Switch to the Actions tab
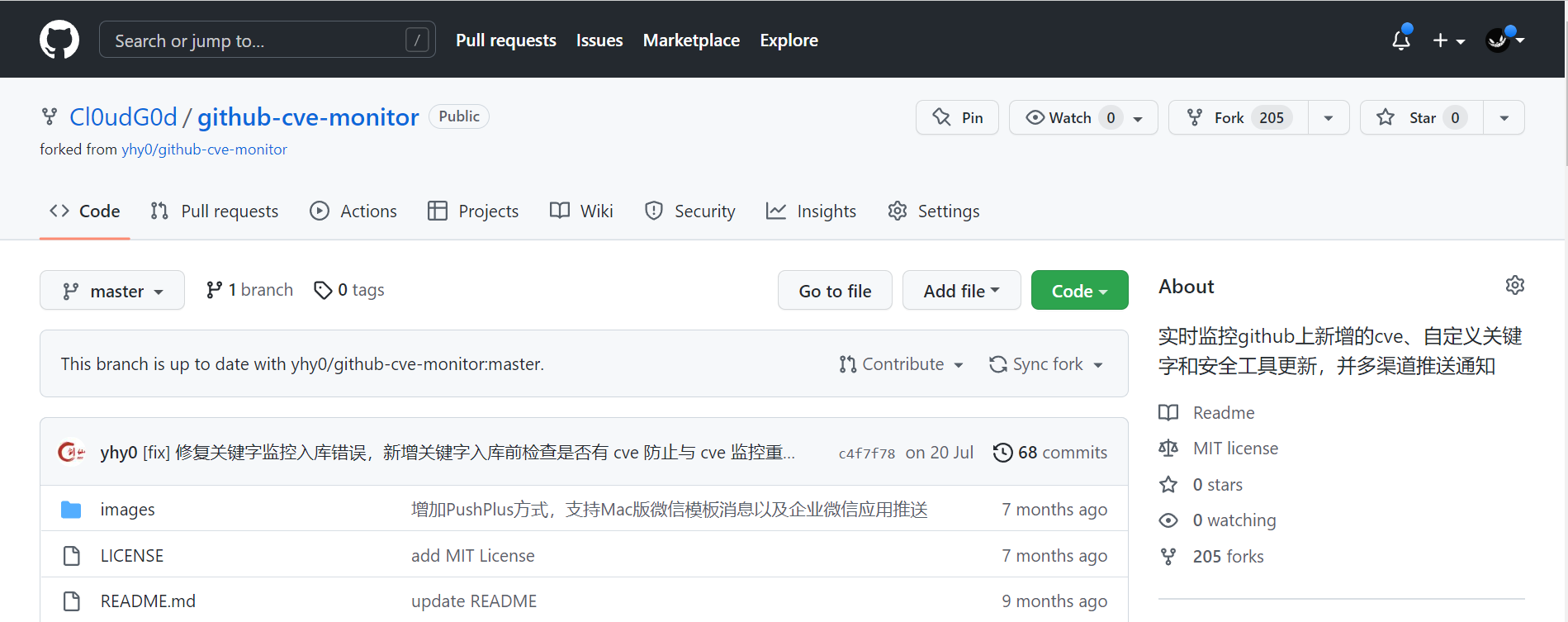 click(x=353, y=211)
